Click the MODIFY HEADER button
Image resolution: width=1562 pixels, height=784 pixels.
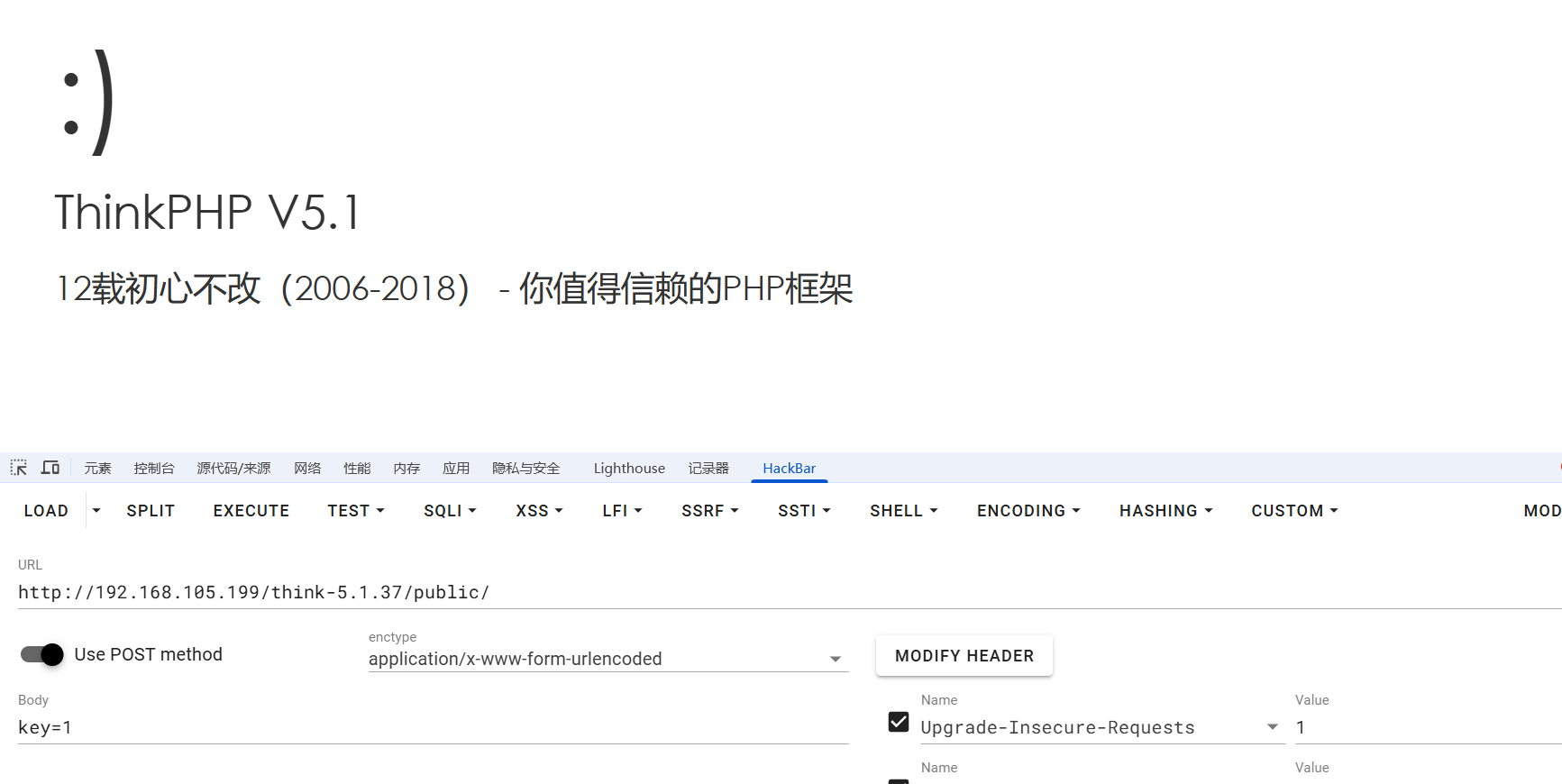click(x=964, y=656)
